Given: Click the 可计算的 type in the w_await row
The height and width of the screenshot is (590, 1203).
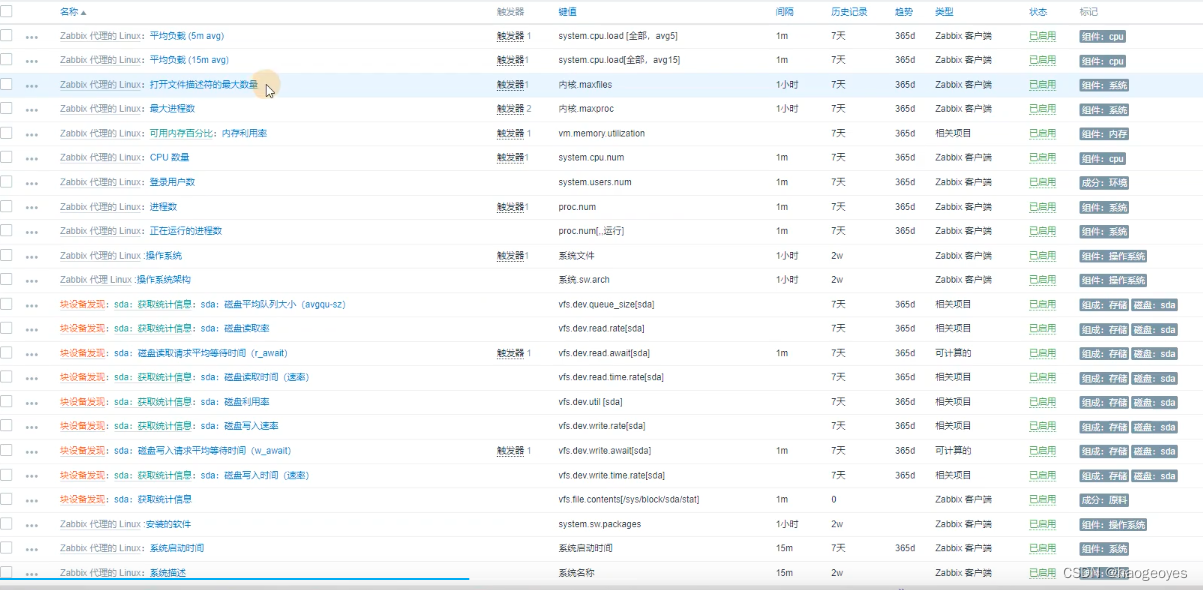Looking at the screenshot, I should point(953,451).
